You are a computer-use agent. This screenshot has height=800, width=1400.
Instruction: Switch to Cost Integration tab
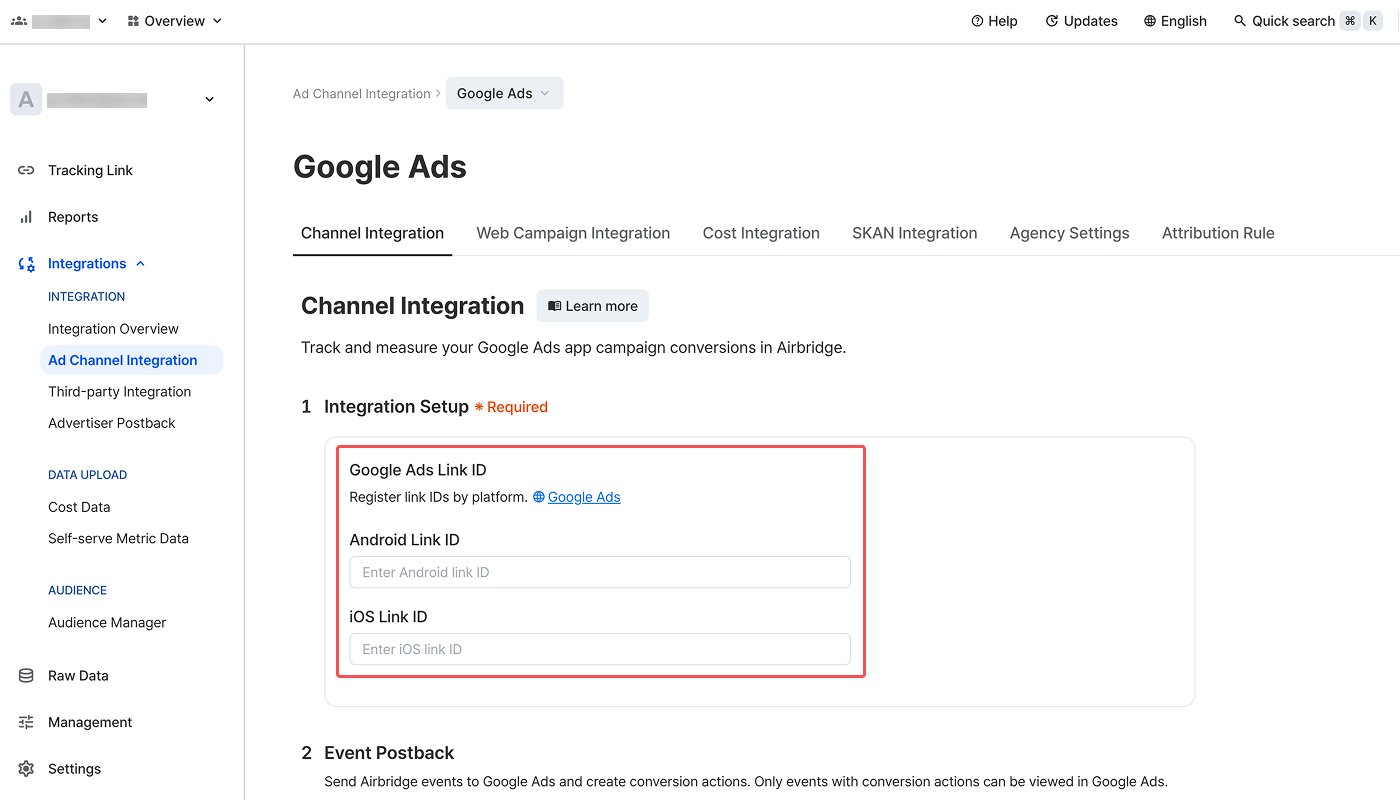(x=761, y=233)
